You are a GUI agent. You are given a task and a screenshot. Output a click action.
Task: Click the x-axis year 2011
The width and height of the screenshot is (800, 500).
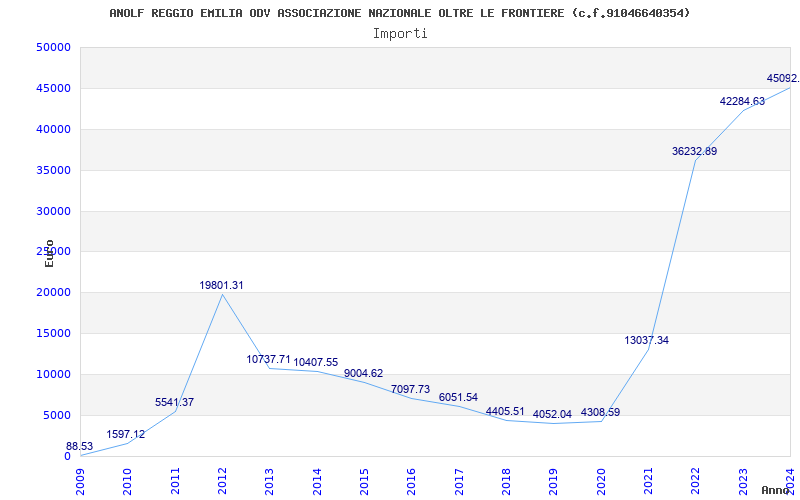click(175, 482)
